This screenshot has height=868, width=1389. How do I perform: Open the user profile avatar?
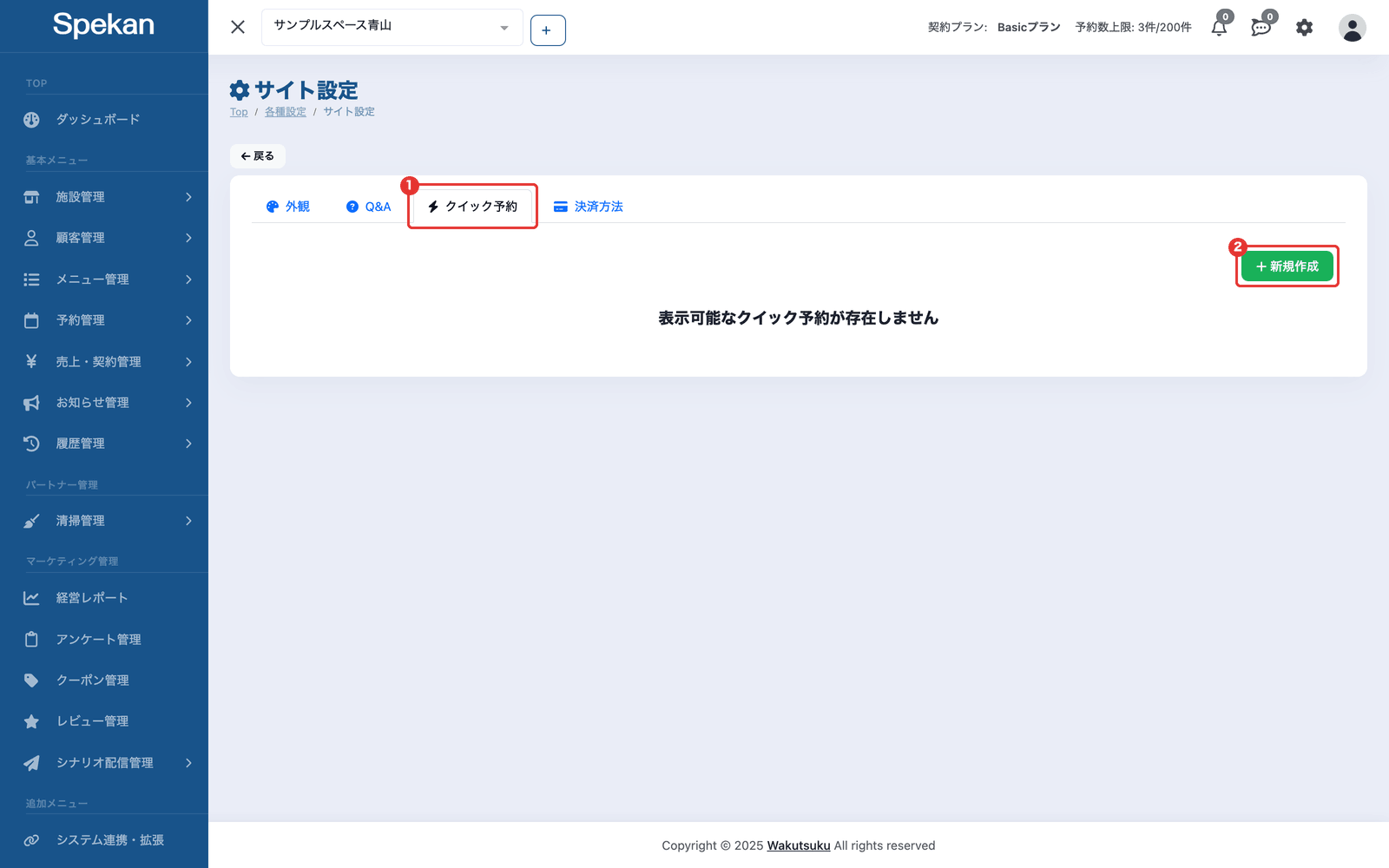point(1352,28)
